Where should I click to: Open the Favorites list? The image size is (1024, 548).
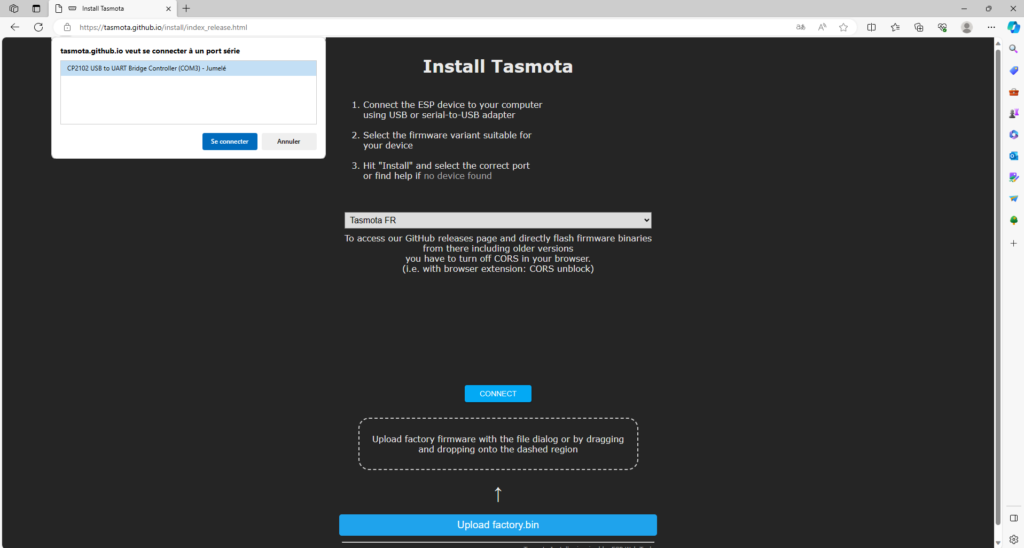(895, 27)
